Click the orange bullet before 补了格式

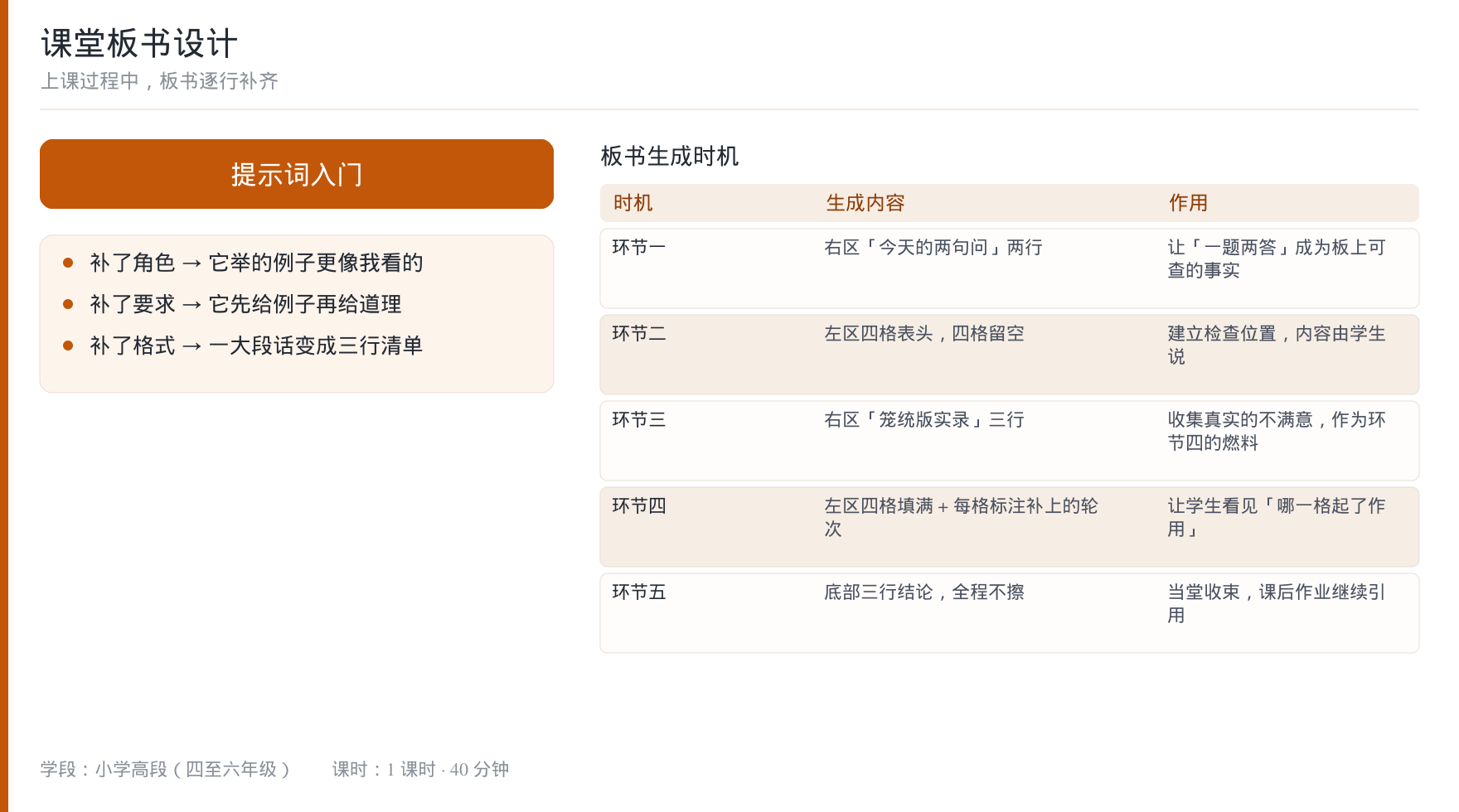point(68,346)
